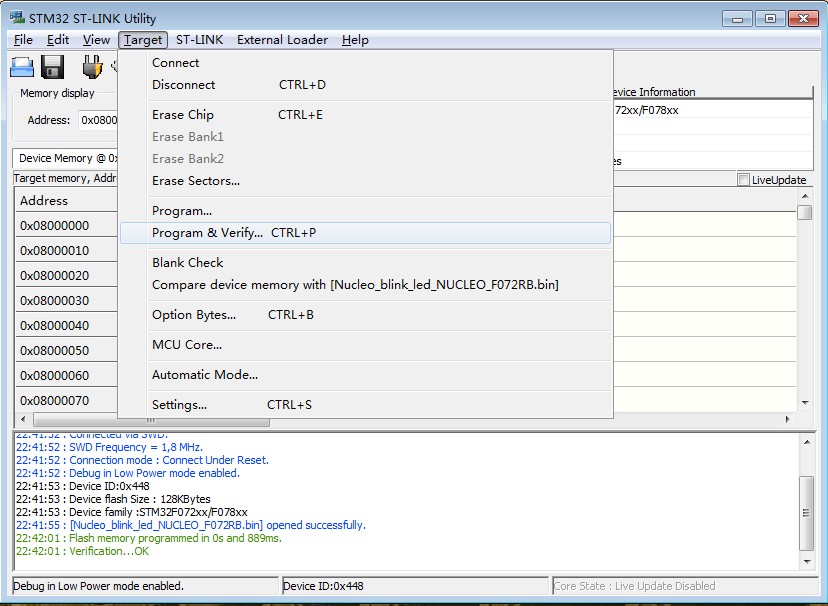This screenshot has height=606, width=828.
Task: Choose Disconnect in the Target menu
Action: click(x=365, y=84)
